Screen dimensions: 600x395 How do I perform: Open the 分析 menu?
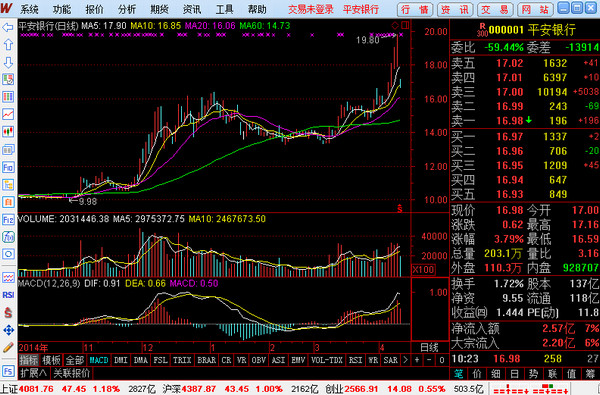(127, 9)
